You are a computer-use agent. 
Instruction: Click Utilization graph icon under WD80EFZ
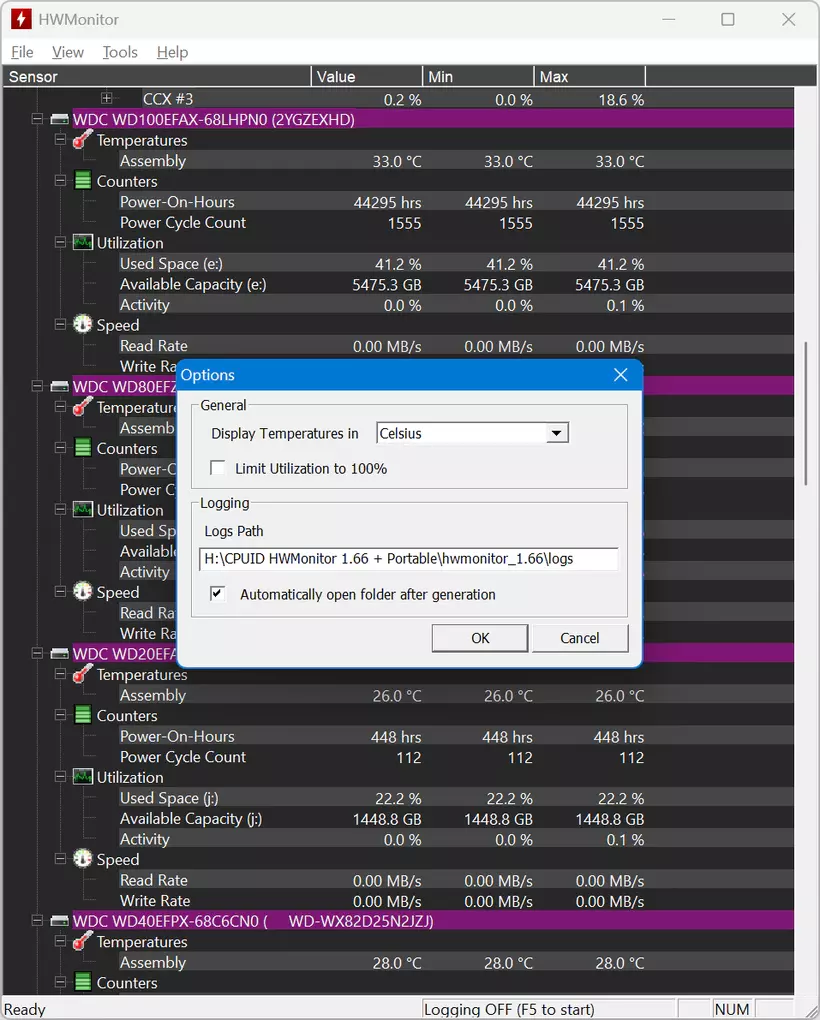pos(83,509)
